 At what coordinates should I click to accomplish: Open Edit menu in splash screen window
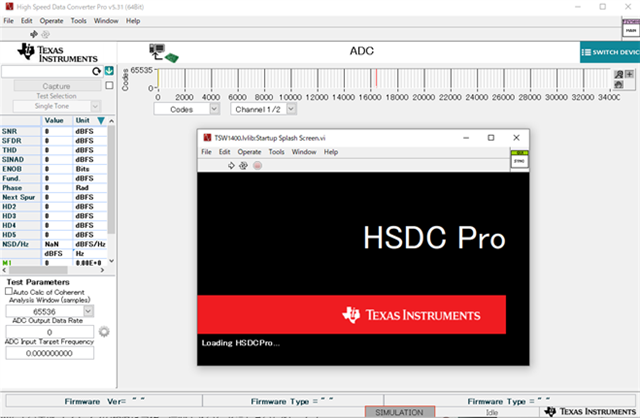[224, 152]
